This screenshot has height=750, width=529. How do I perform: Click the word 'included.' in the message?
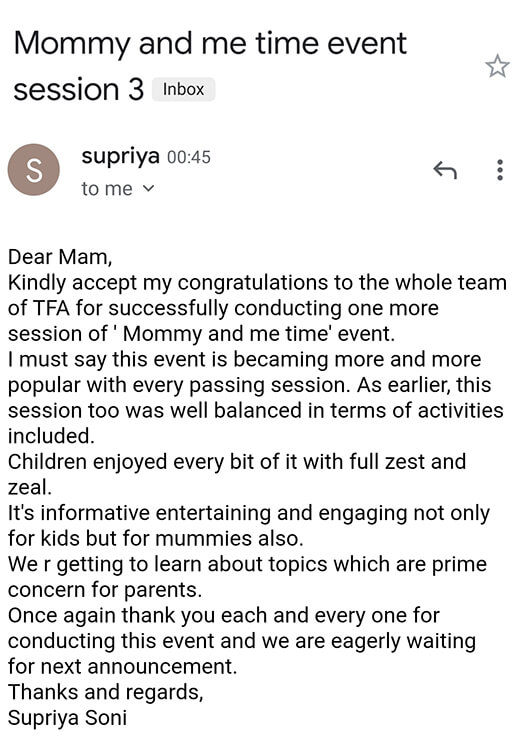52,436
